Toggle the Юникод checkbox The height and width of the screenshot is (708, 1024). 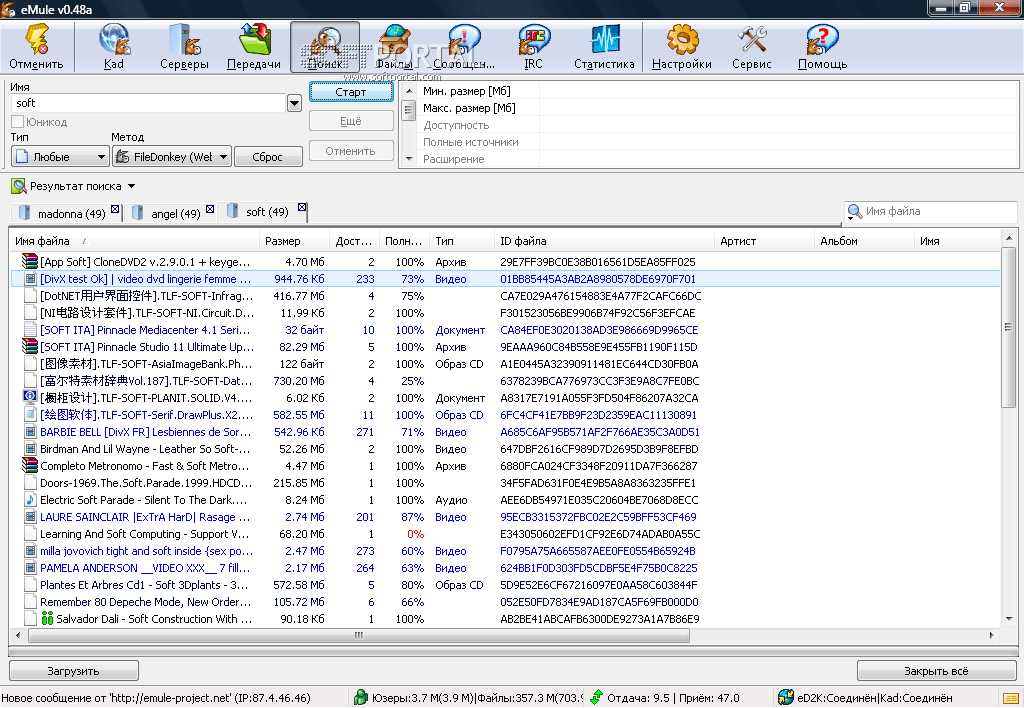(x=18, y=121)
